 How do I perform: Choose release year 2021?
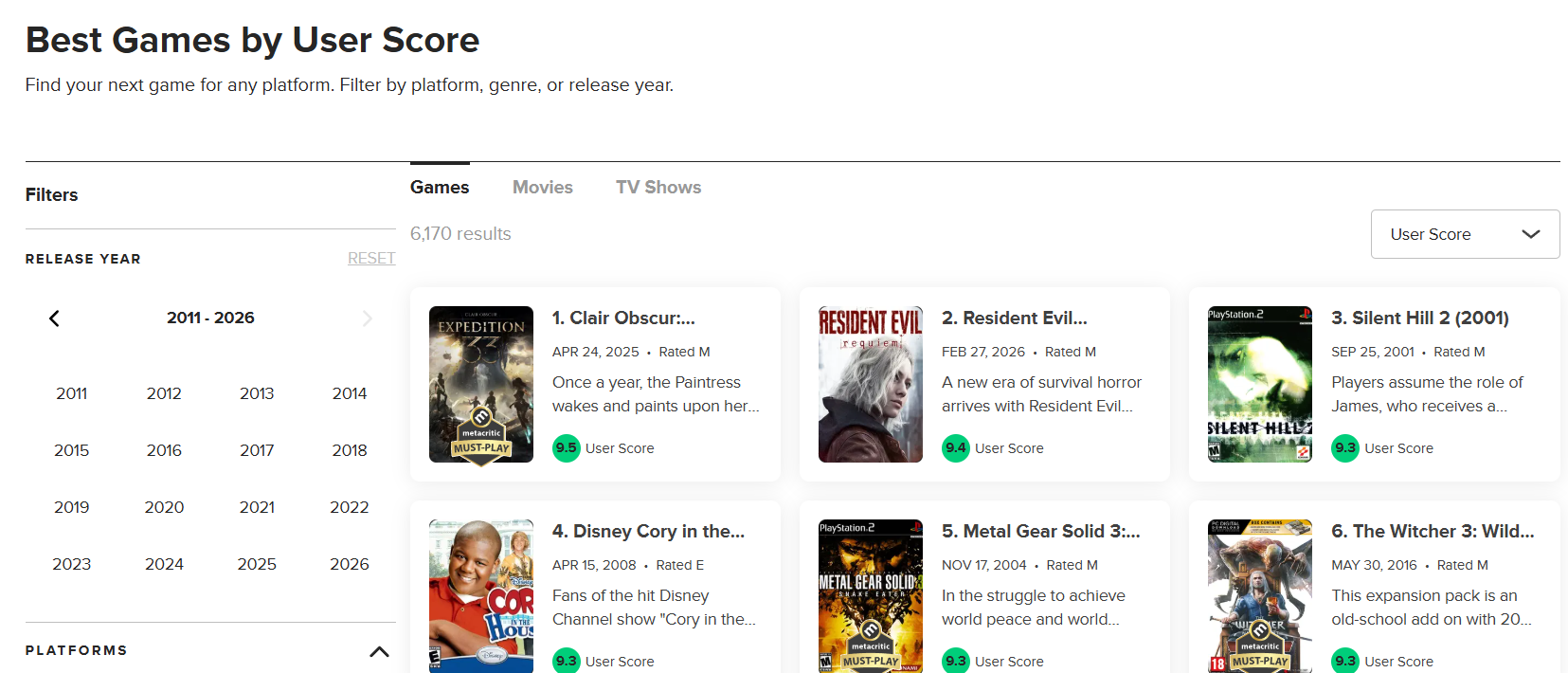[x=257, y=507]
